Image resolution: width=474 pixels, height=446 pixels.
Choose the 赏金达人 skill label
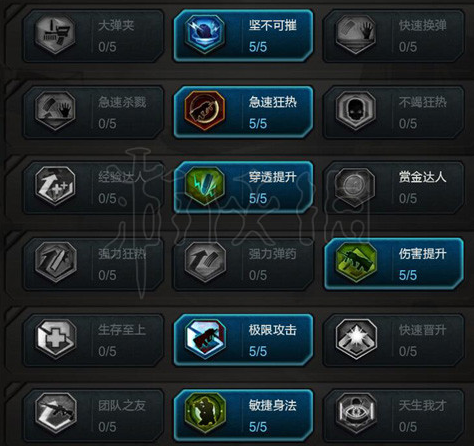point(423,177)
